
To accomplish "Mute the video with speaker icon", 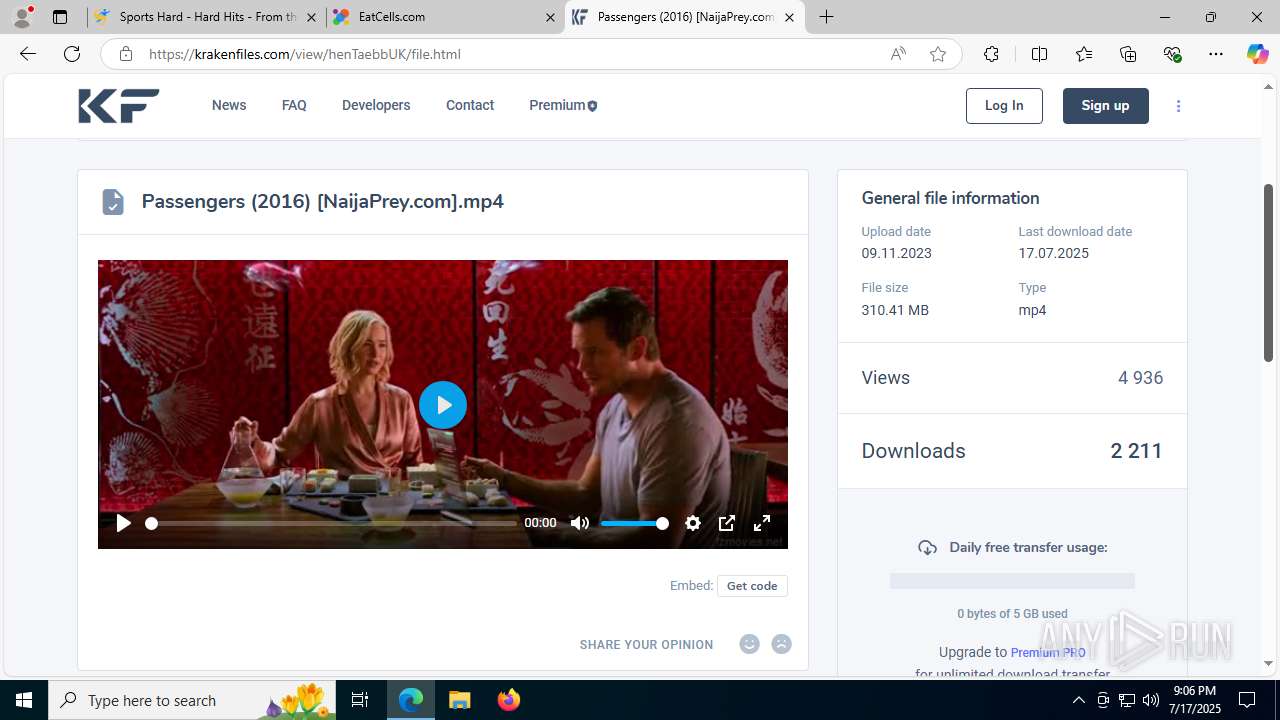I will click(x=579, y=523).
